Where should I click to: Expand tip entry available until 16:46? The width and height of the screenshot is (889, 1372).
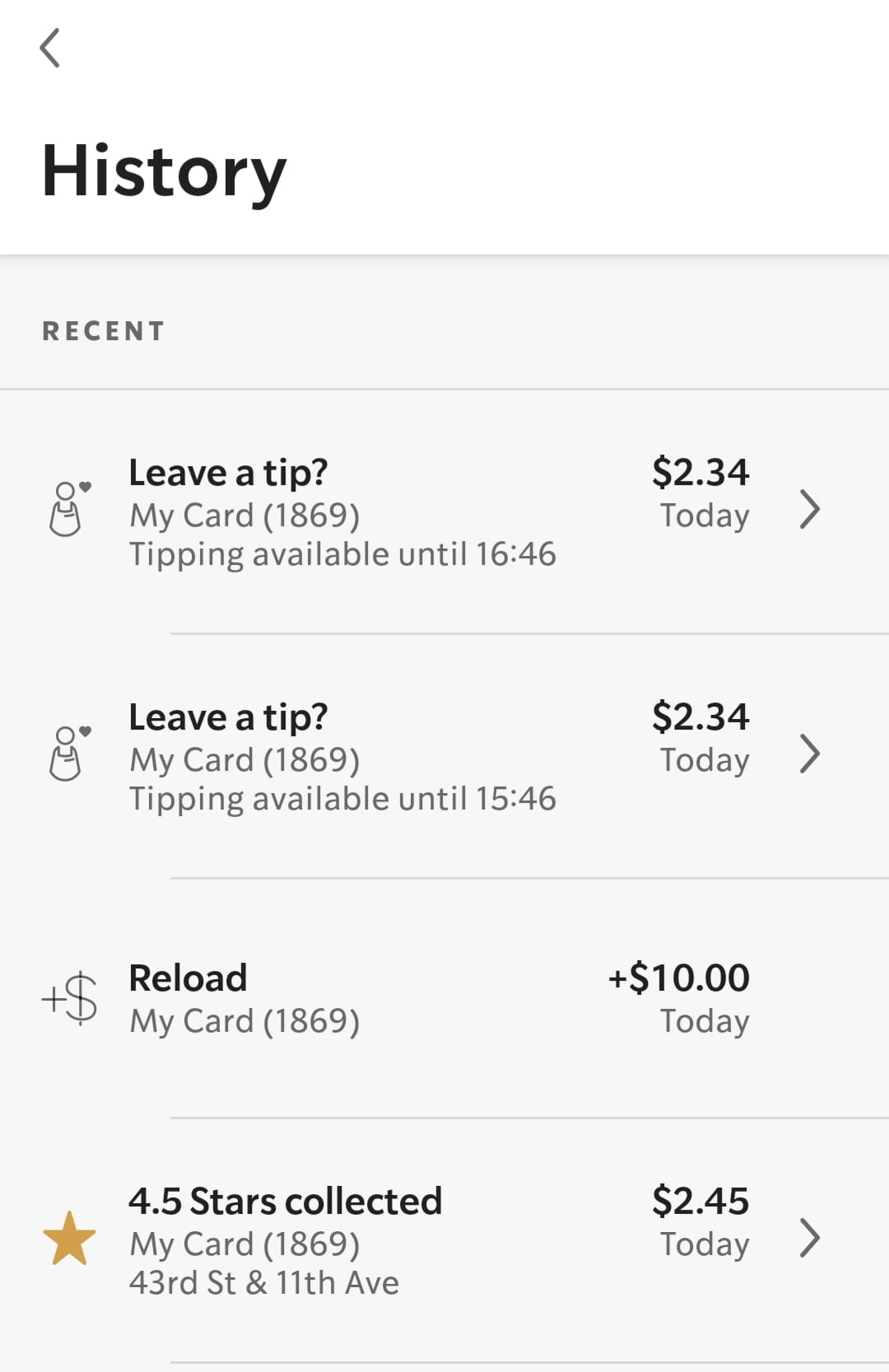[810, 509]
